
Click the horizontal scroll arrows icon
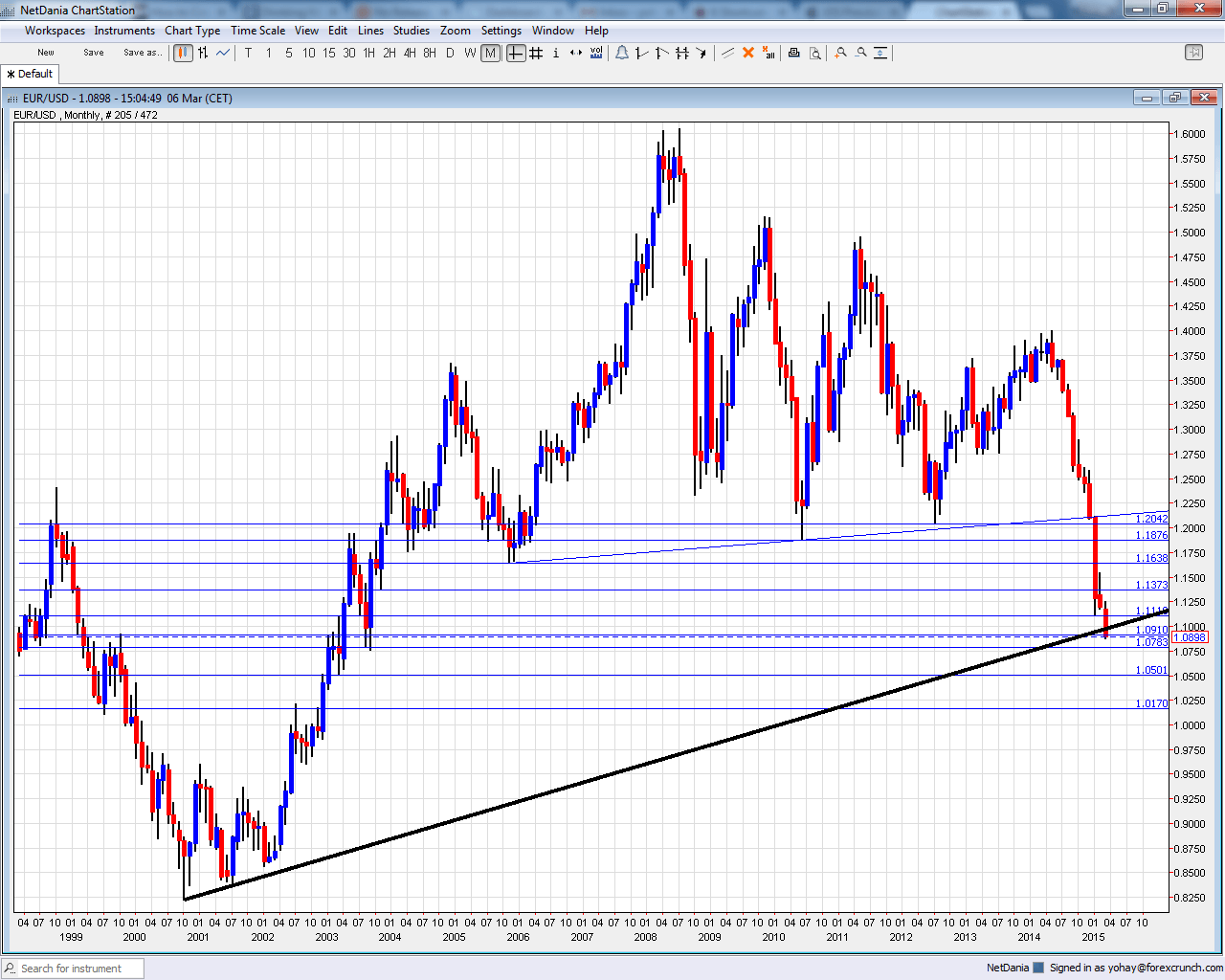(576, 53)
